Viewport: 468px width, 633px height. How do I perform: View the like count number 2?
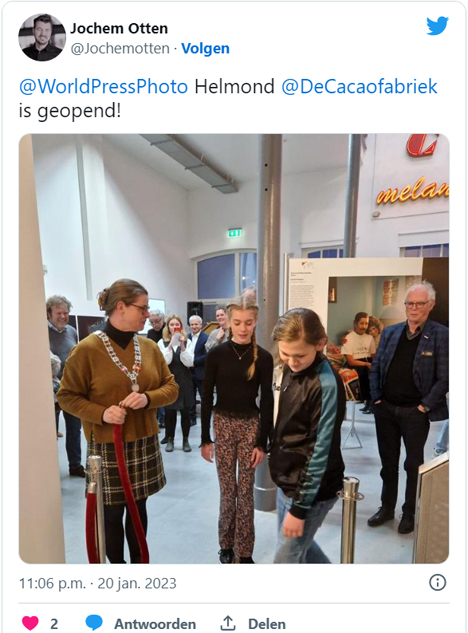click(54, 624)
